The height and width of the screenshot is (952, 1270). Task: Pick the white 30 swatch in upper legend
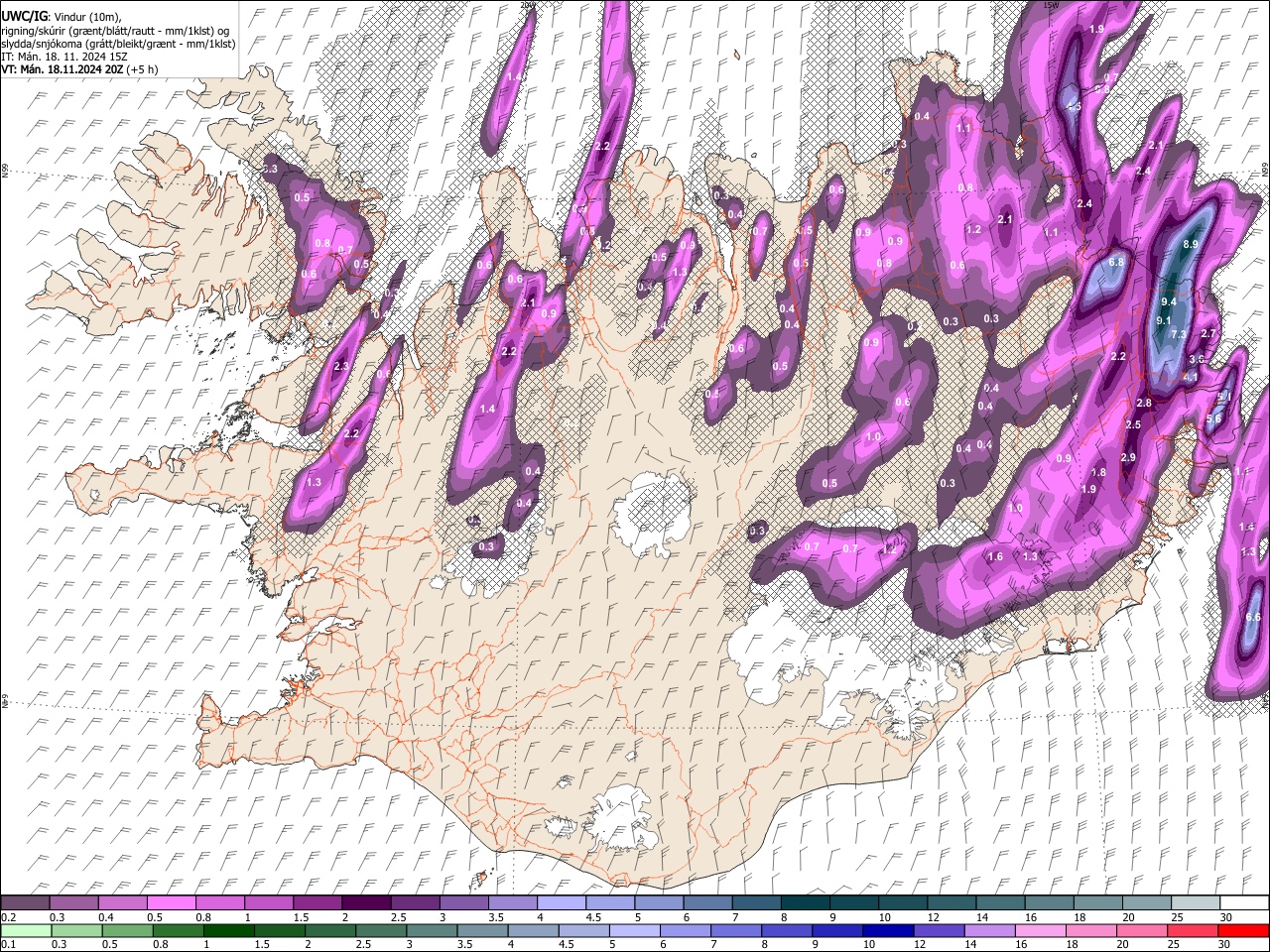click(1242, 902)
